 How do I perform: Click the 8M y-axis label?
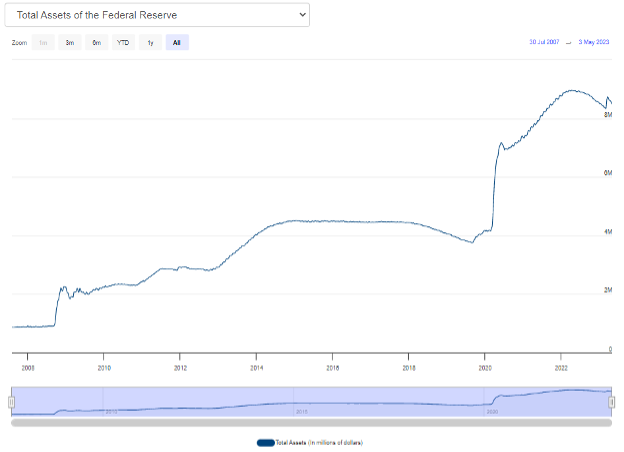tap(608, 115)
